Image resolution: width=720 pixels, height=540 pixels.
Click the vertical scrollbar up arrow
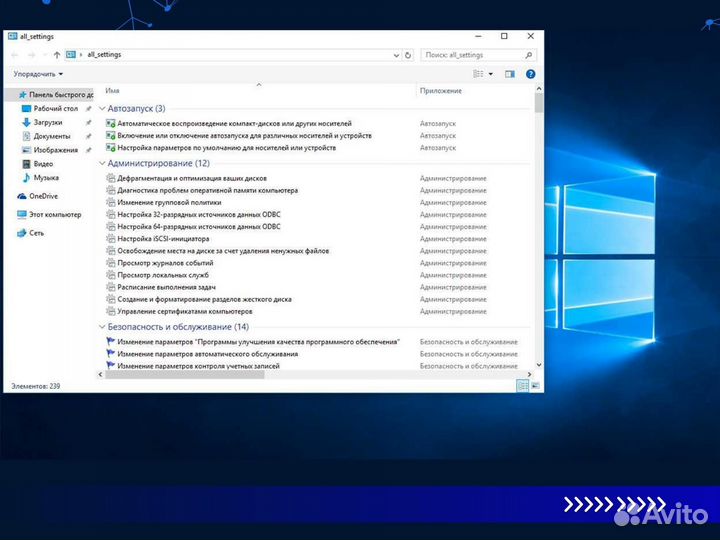(539, 89)
